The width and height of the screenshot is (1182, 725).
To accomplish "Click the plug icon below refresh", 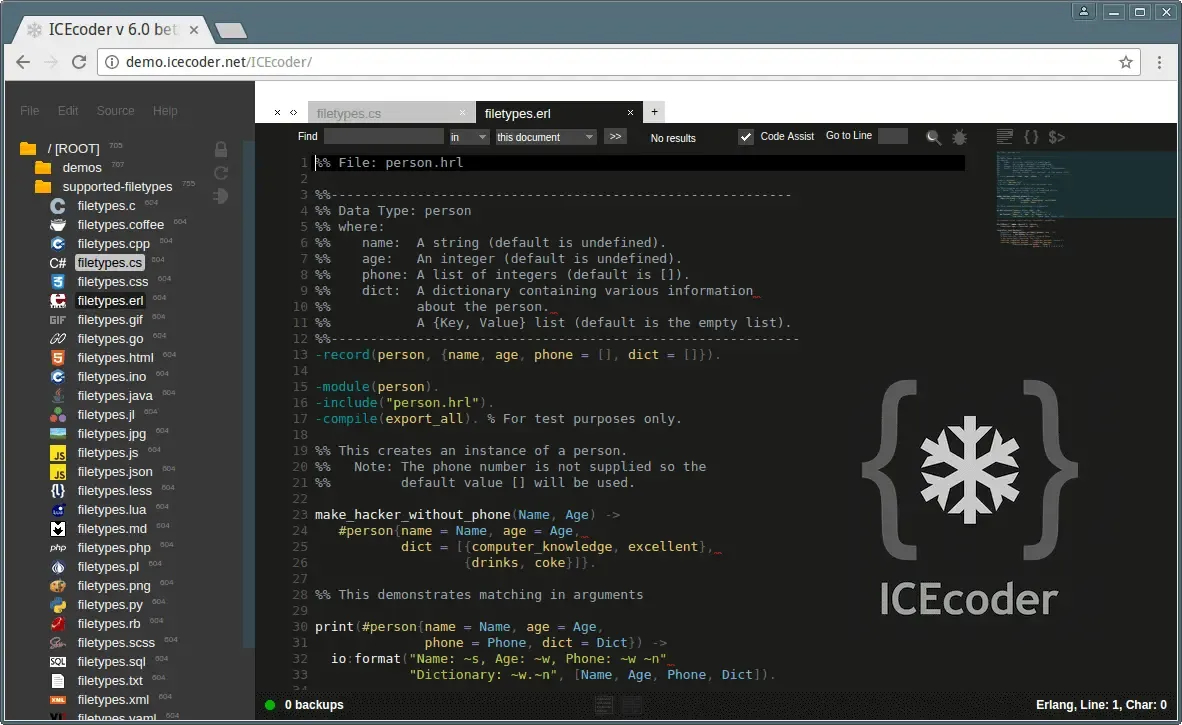I will (x=221, y=196).
